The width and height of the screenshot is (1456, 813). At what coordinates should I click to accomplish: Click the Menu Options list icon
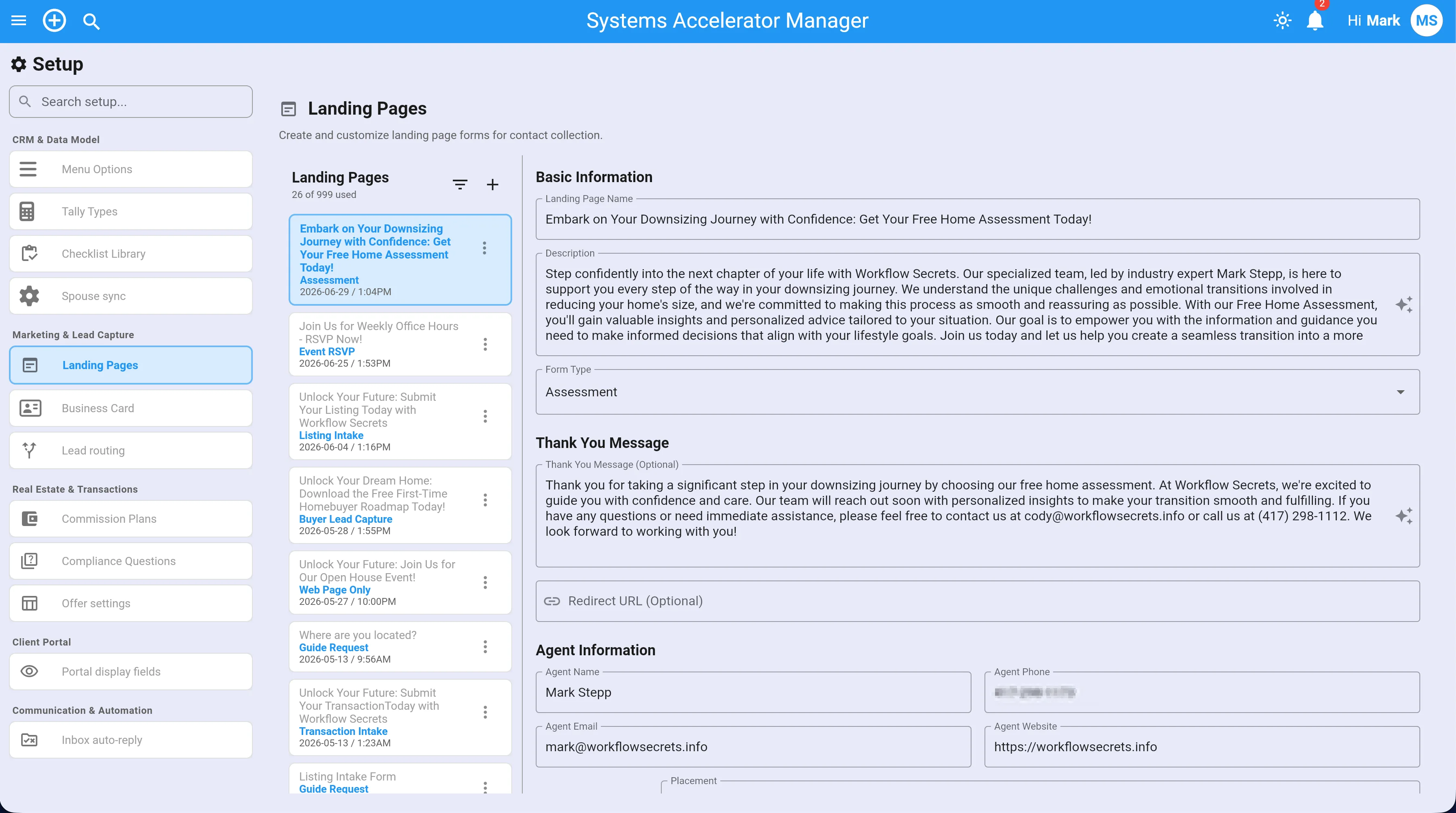pos(28,169)
